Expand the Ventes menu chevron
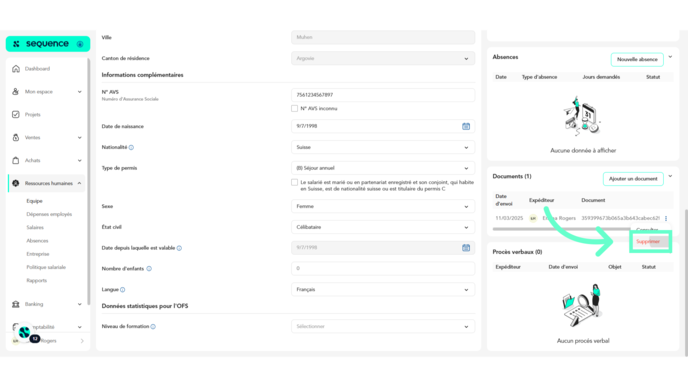 point(80,137)
